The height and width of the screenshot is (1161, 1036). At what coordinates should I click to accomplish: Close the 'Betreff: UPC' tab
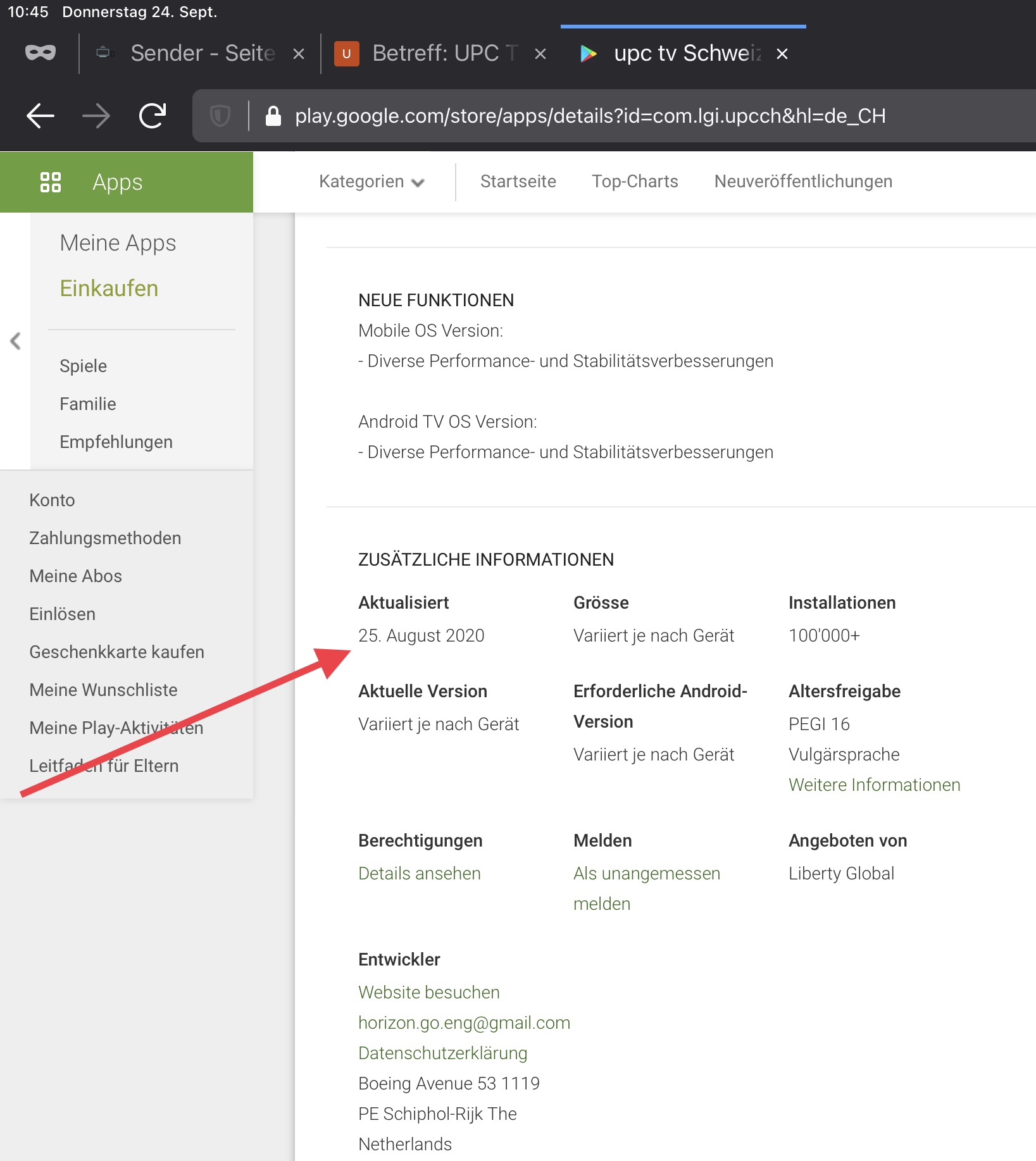[540, 54]
